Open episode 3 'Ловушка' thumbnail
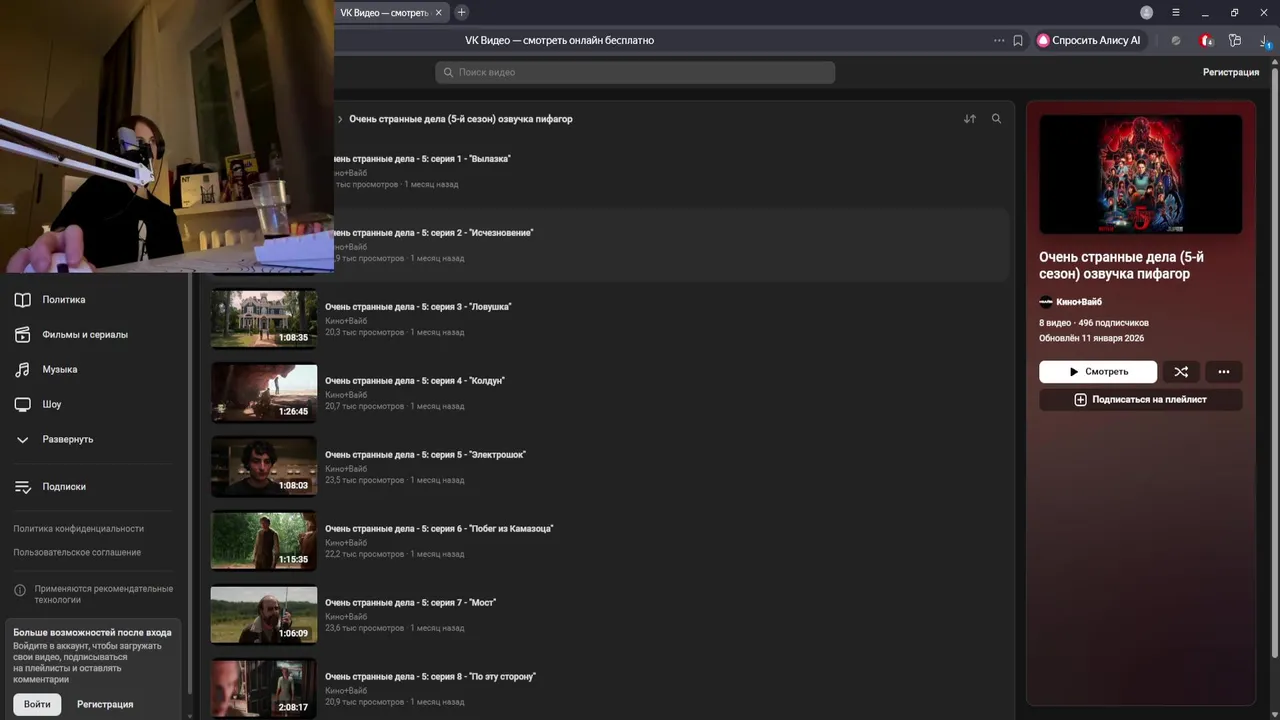The image size is (1280, 720). point(264,318)
